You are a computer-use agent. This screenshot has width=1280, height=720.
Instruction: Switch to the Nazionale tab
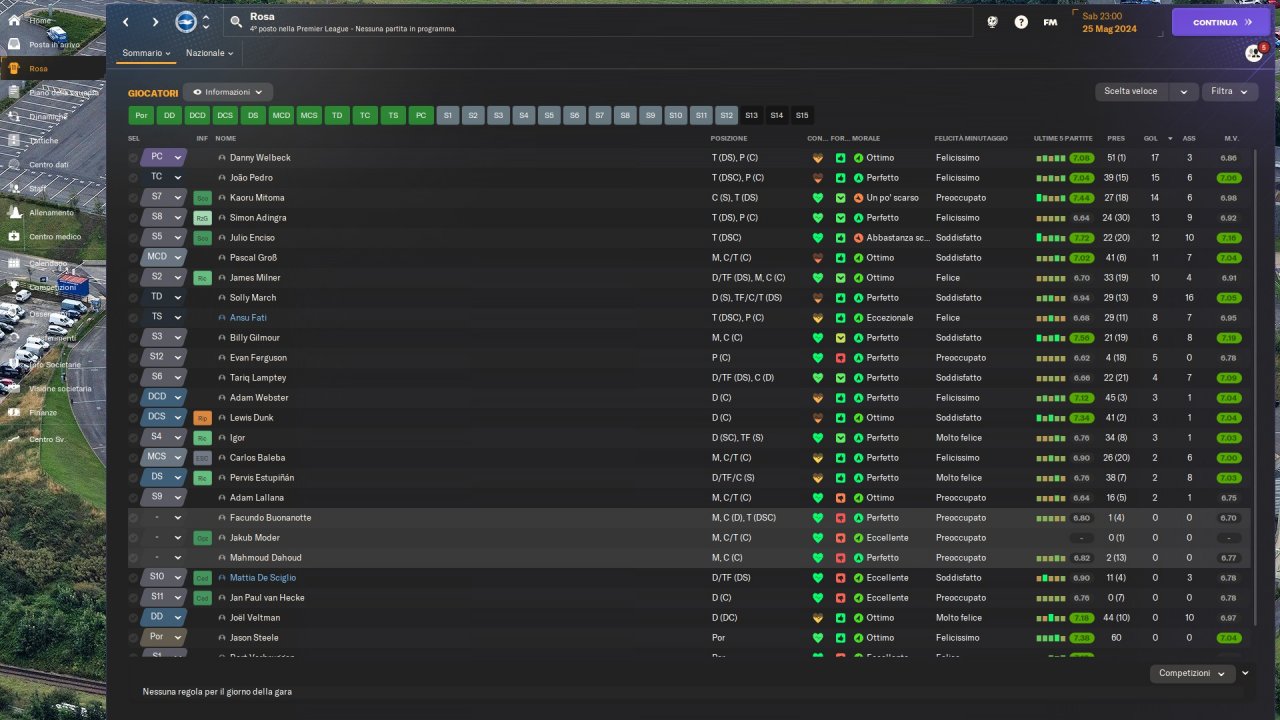pyautogui.click(x=209, y=53)
